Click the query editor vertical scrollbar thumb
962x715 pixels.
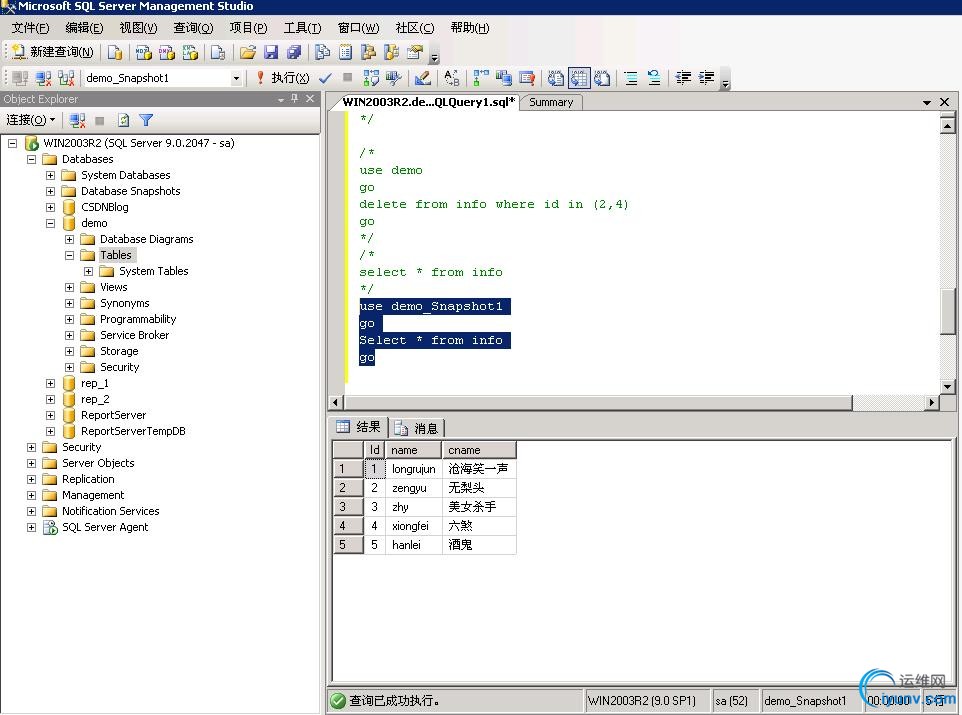tap(947, 312)
